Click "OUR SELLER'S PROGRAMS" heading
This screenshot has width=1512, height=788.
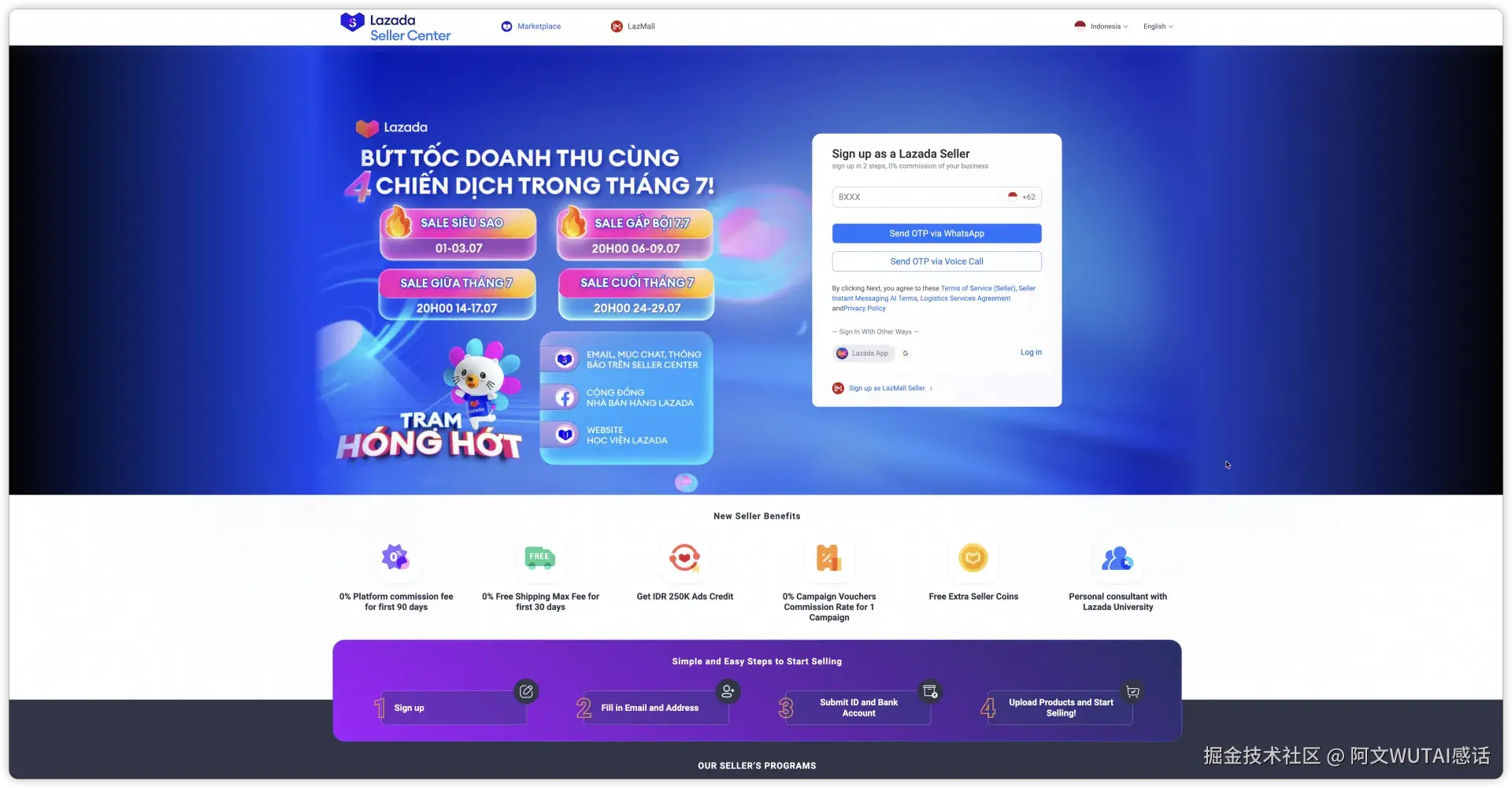click(757, 766)
